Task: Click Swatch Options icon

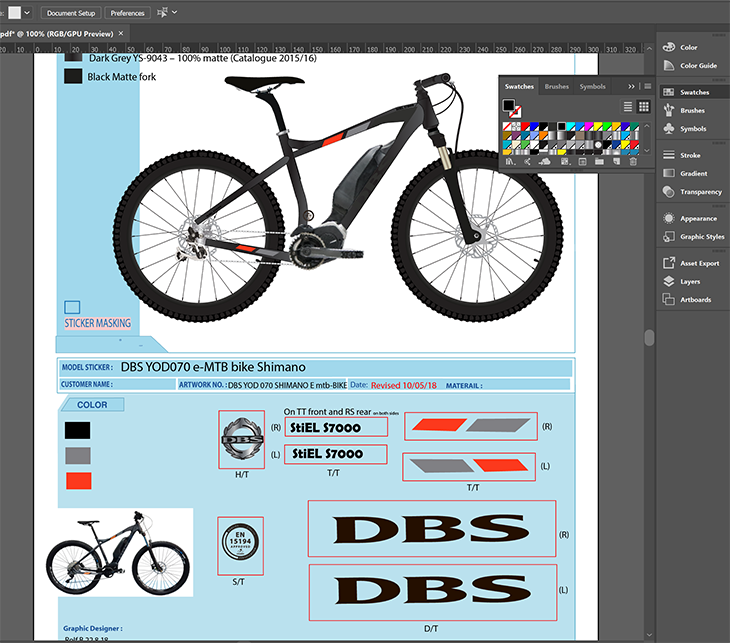Action: pyautogui.click(x=582, y=162)
